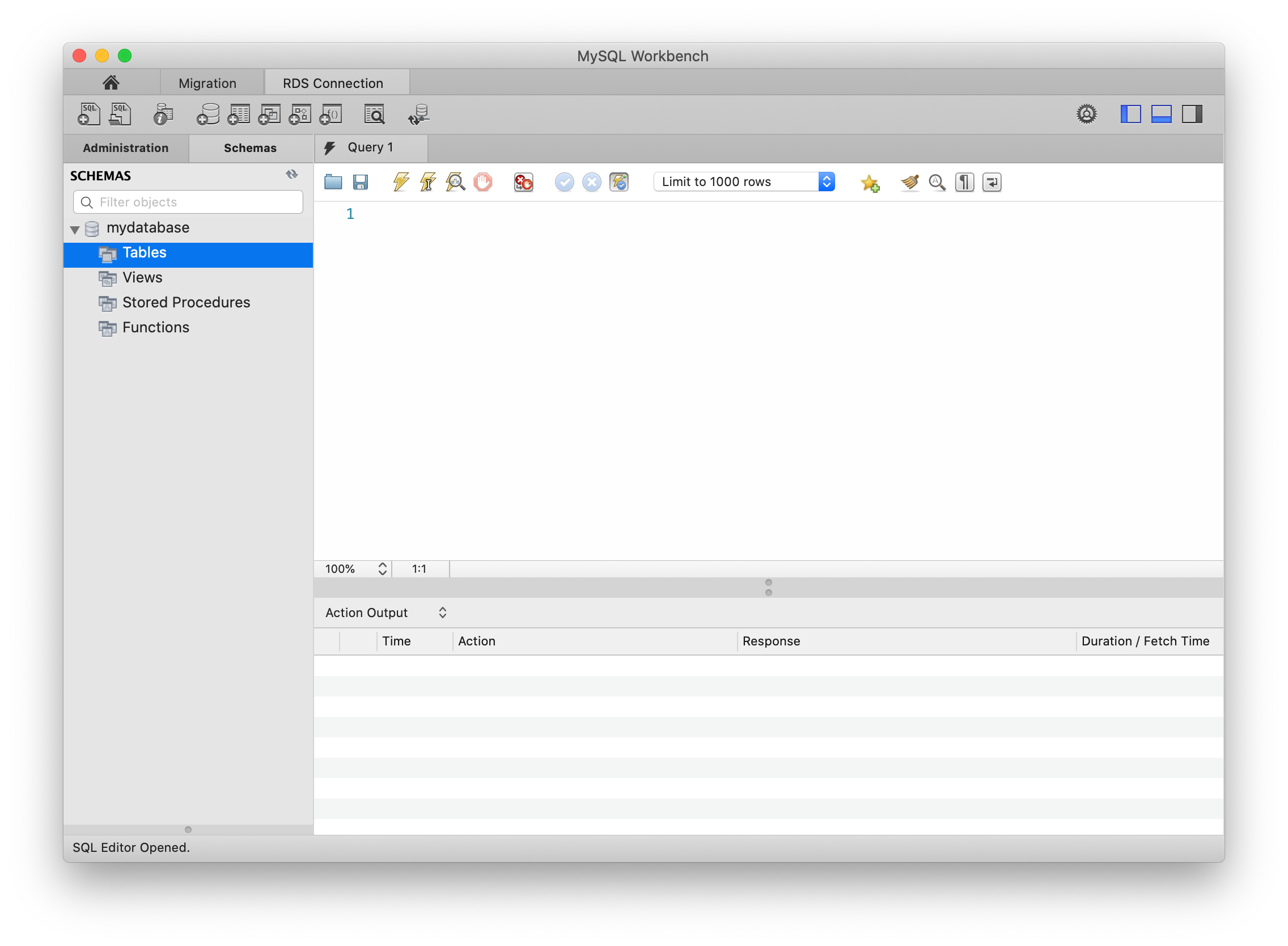This screenshot has width=1288, height=946.
Task: Click the stop execution hand icon
Action: [x=483, y=182]
